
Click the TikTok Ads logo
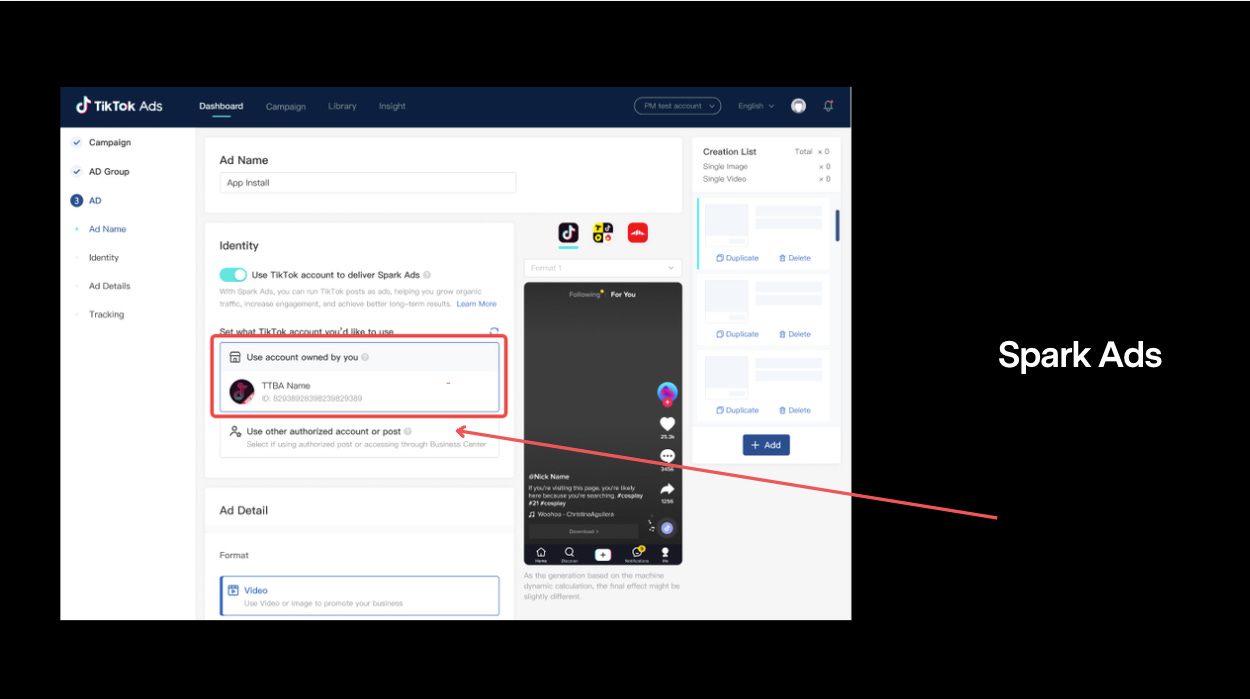(119, 106)
